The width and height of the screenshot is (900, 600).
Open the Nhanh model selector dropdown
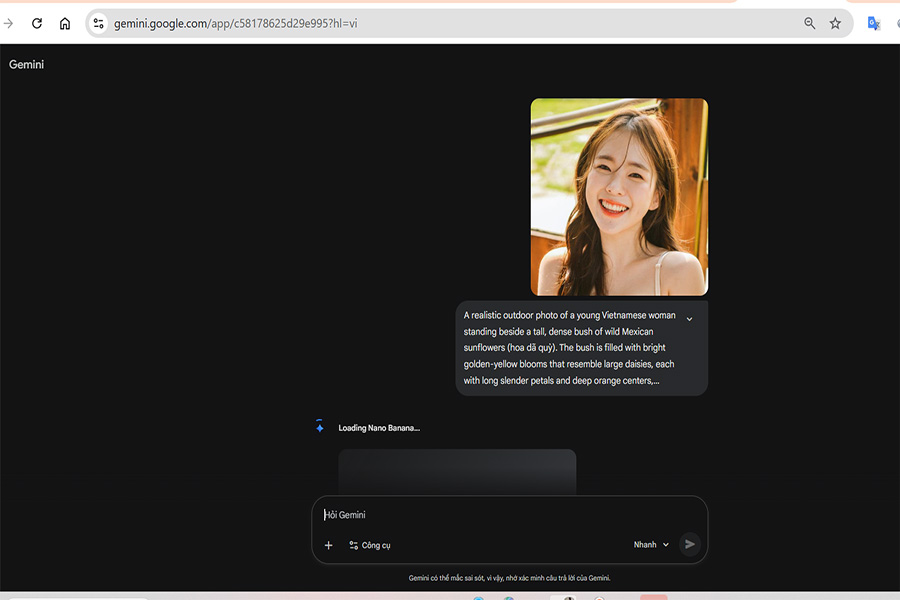(x=651, y=545)
